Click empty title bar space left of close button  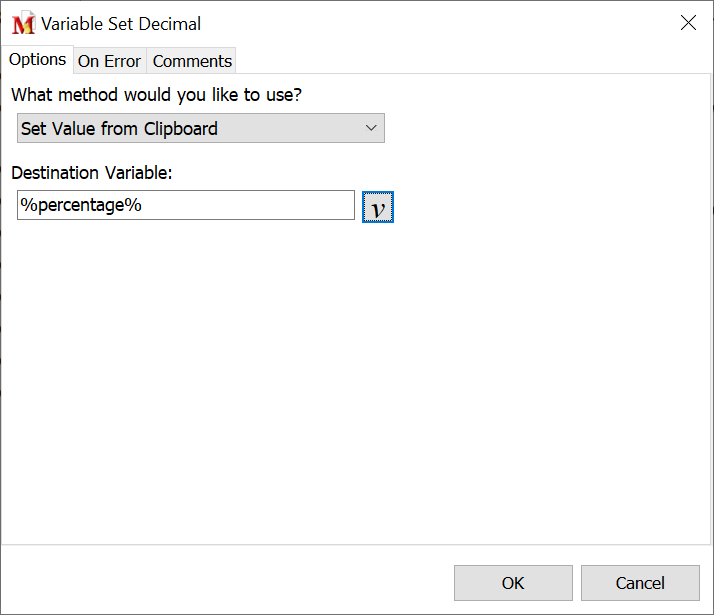point(450,23)
